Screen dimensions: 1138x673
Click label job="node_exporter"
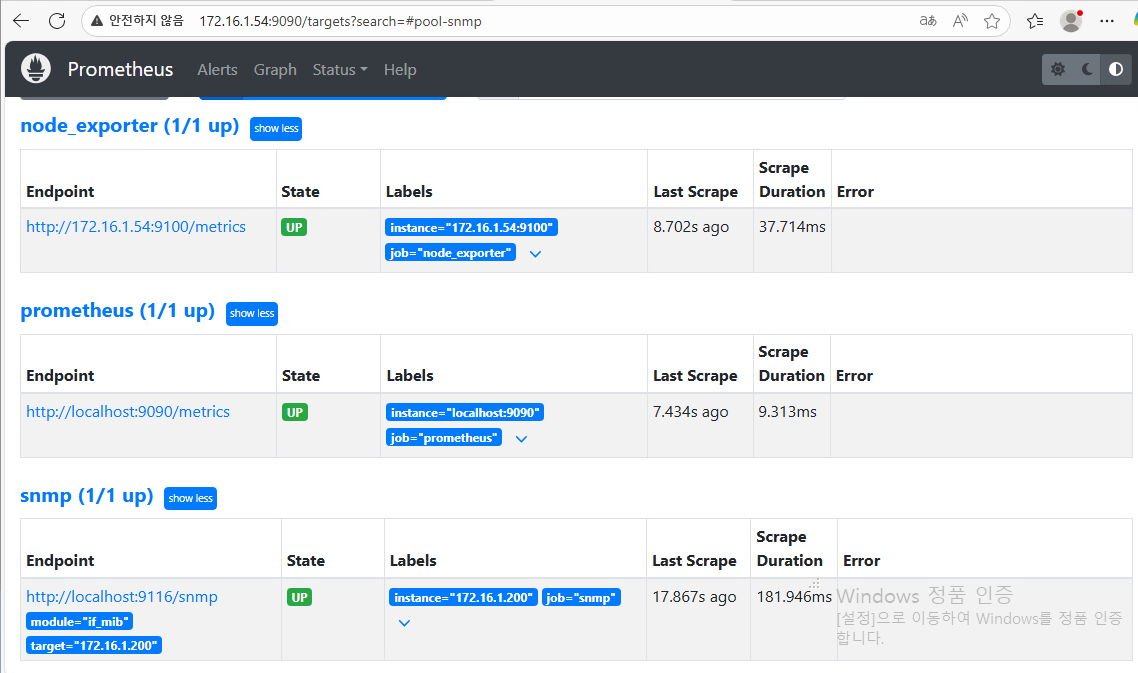pyautogui.click(x=450, y=253)
